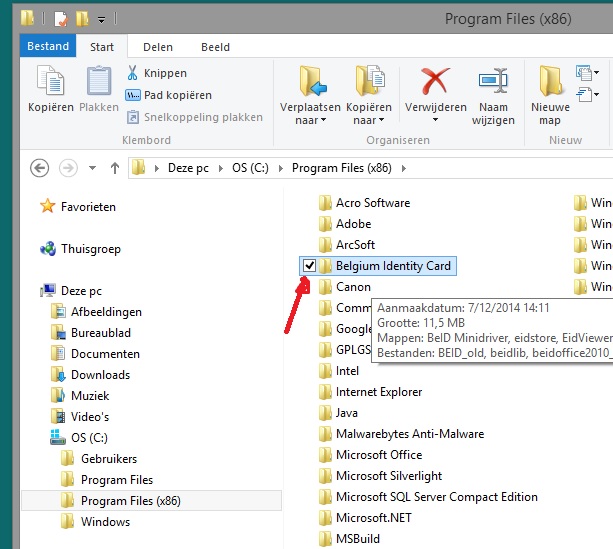Select Gebruikers in navigation tree

[x=109, y=459]
